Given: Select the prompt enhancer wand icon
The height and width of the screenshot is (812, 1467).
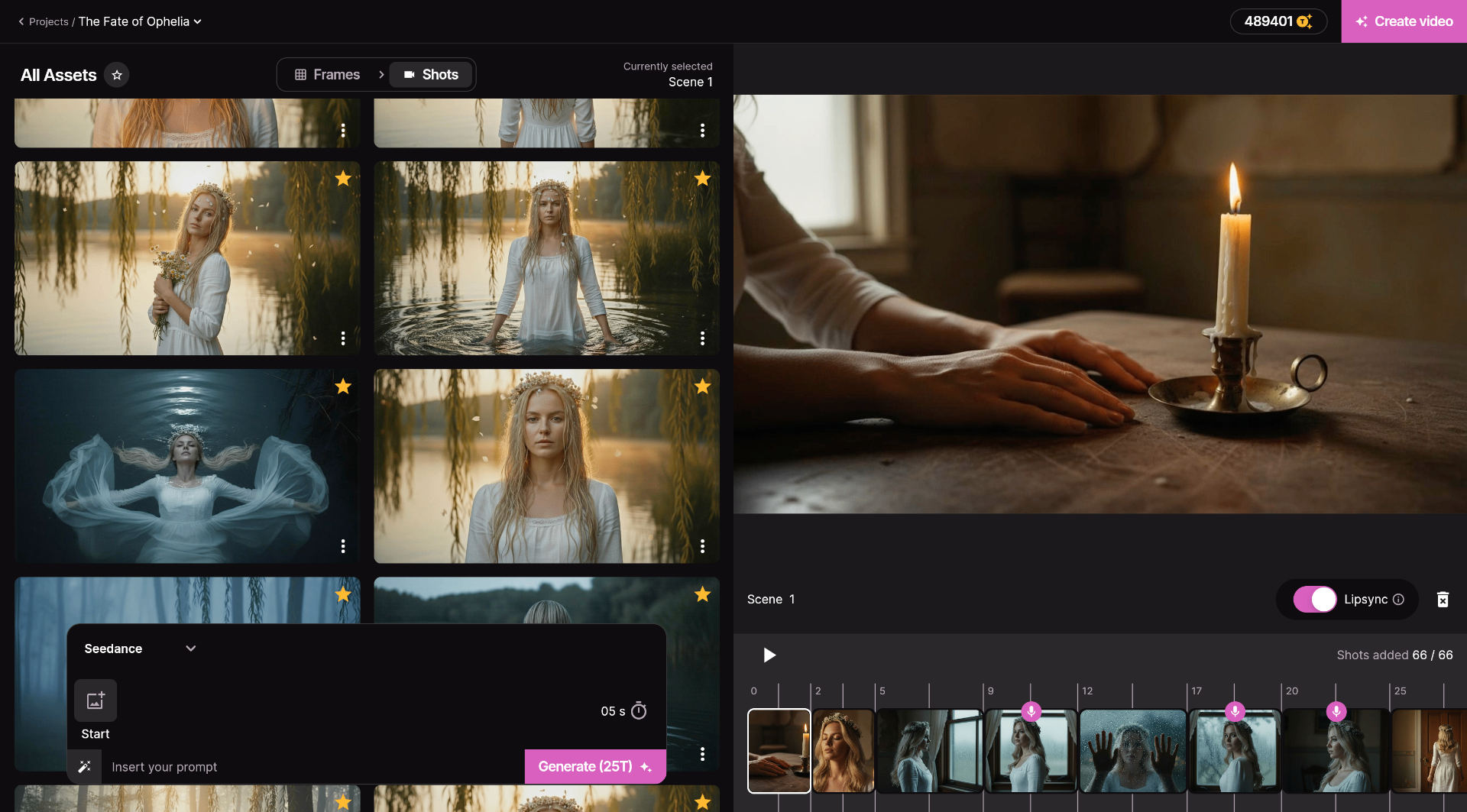Looking at the screenshot, I should [84, 766].
